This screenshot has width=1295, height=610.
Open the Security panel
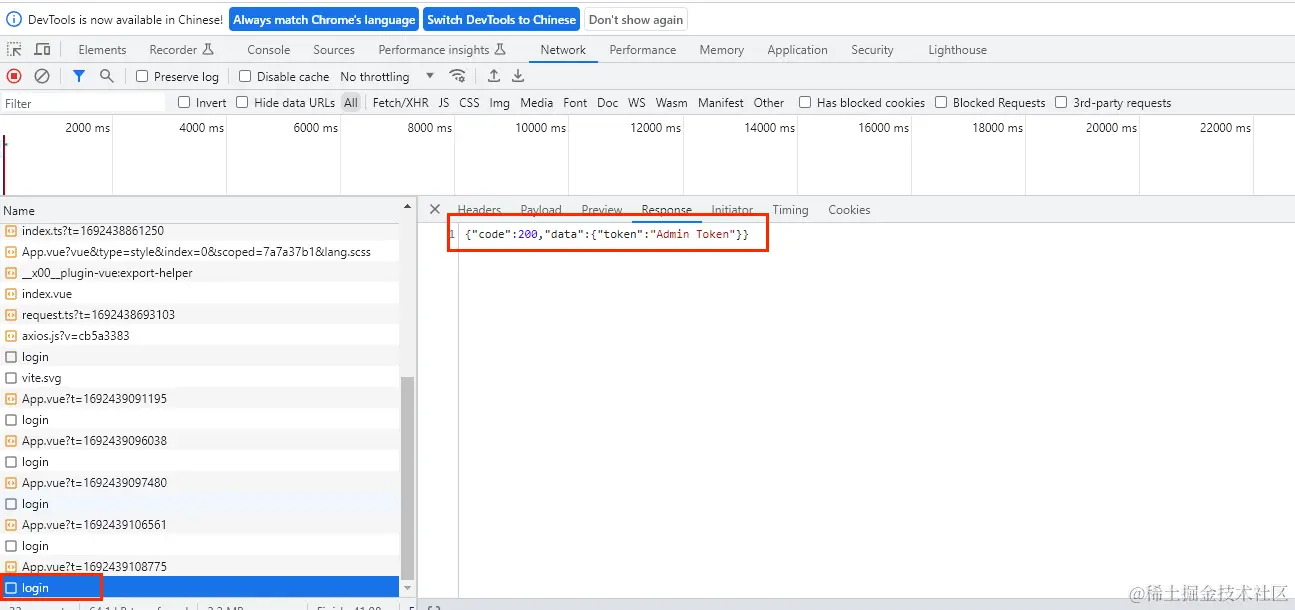[872, 50]
